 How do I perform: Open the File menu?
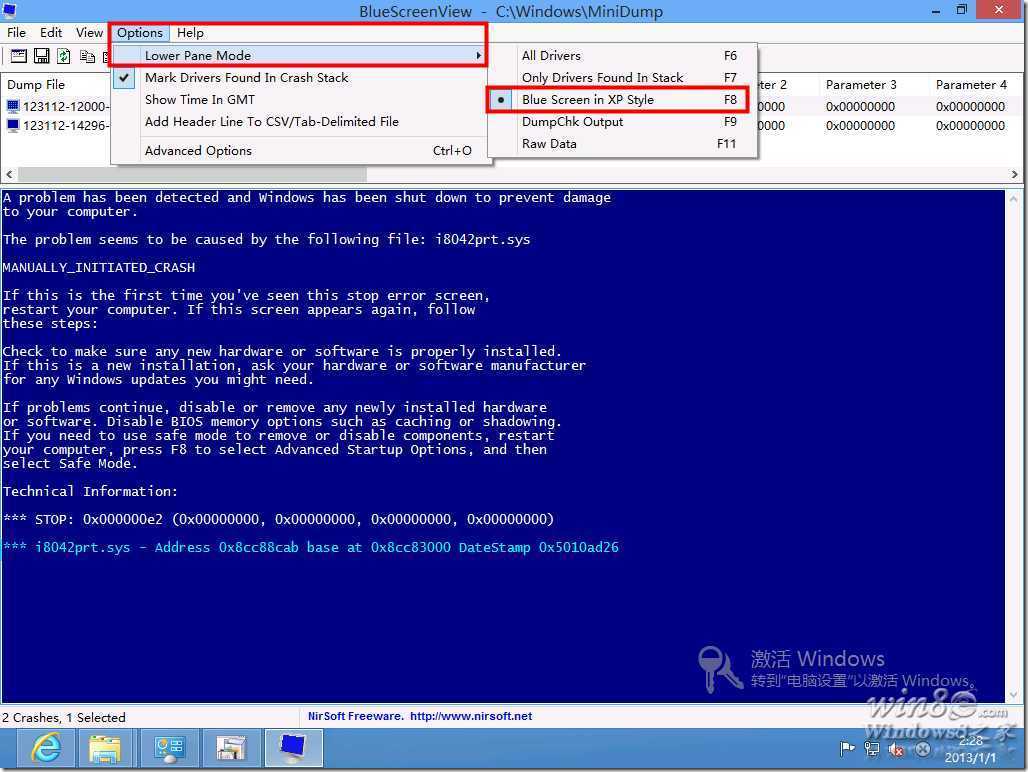pyautogui.click(x=16, y=33)
